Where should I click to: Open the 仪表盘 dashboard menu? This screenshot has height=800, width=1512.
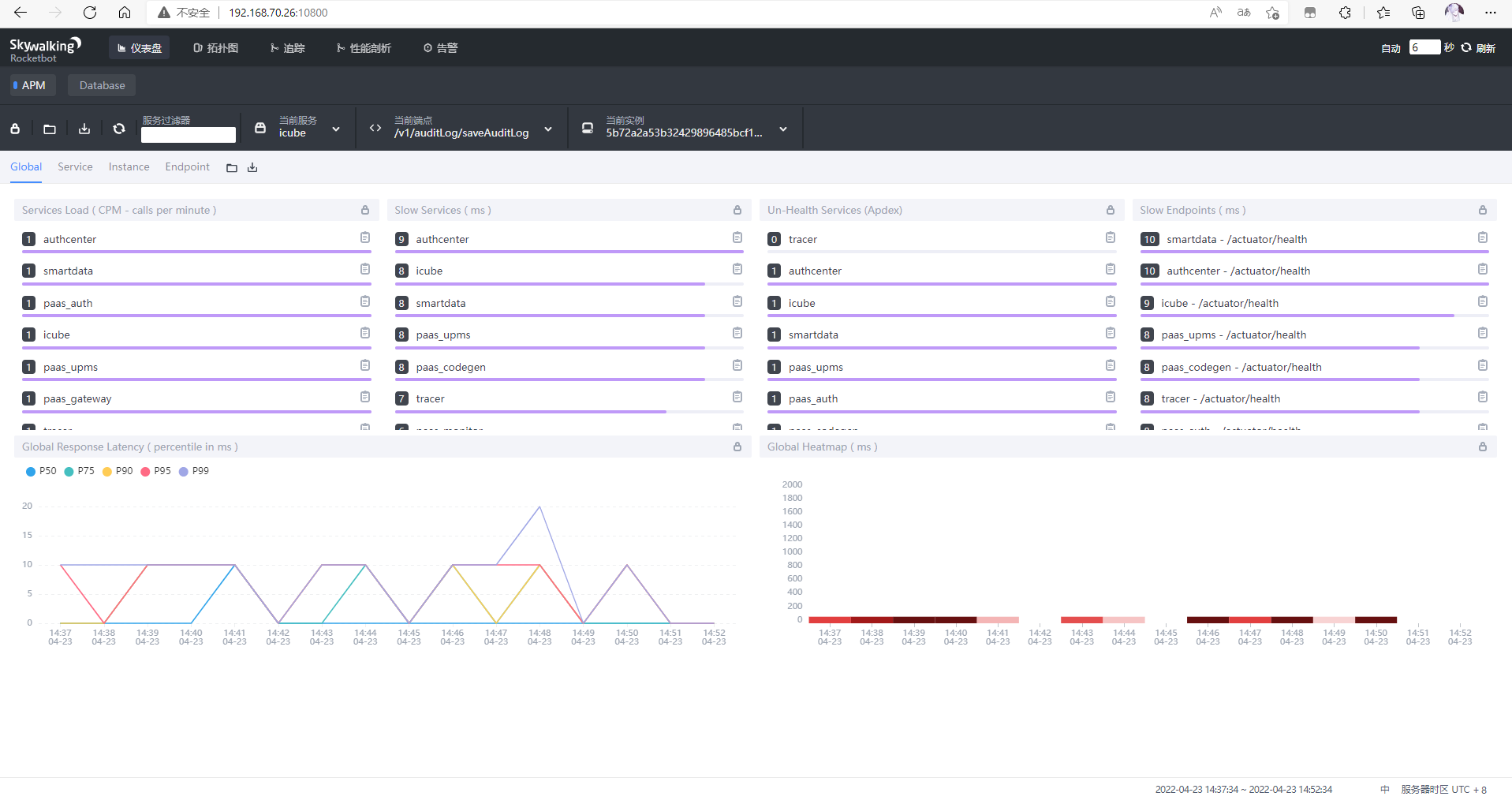pos(140,48)
